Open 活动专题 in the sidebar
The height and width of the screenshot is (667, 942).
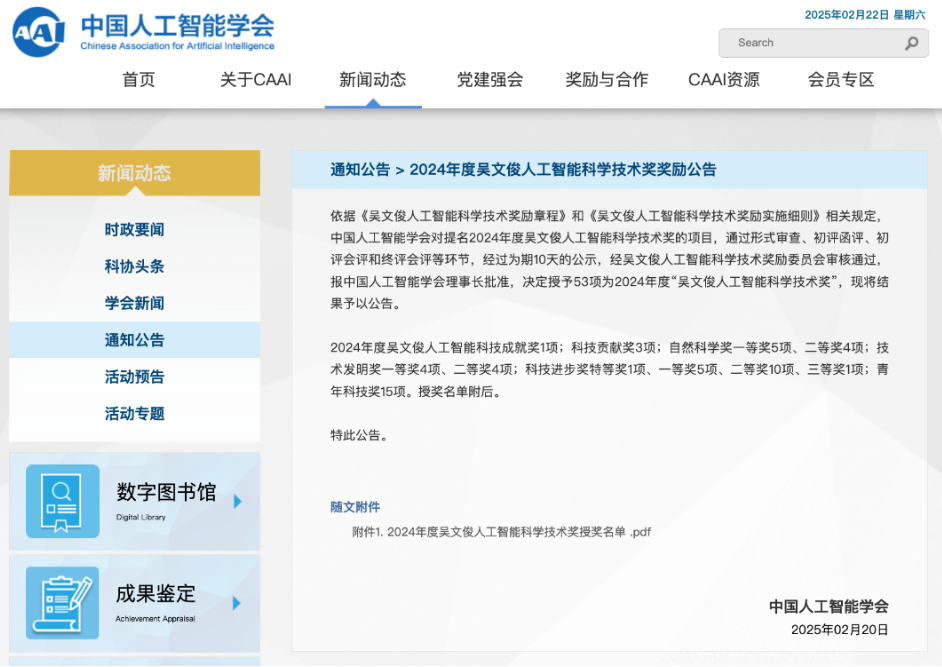(135, 413)
